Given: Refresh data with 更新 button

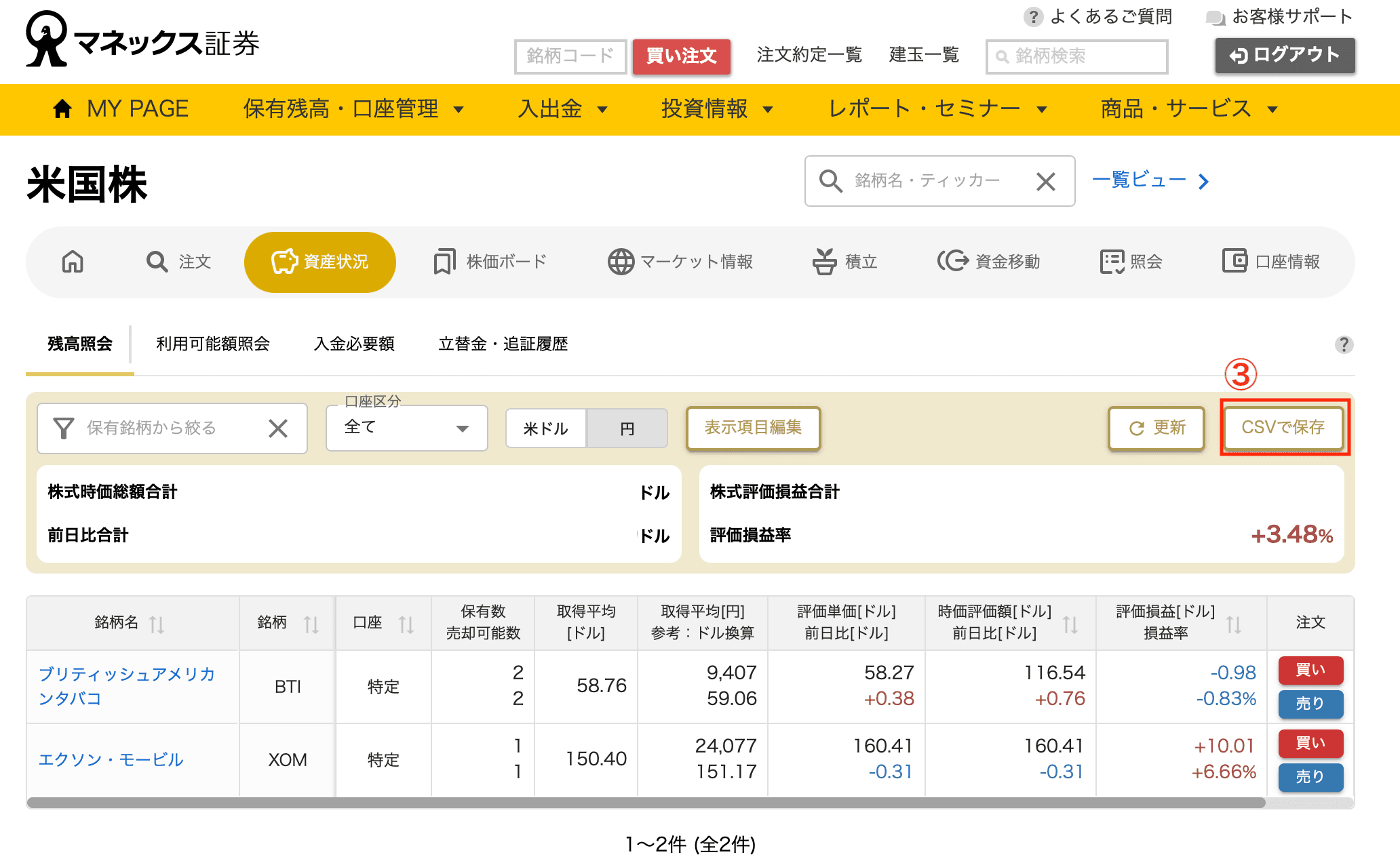Looking at the screenshot, I should click(1156, 428).
